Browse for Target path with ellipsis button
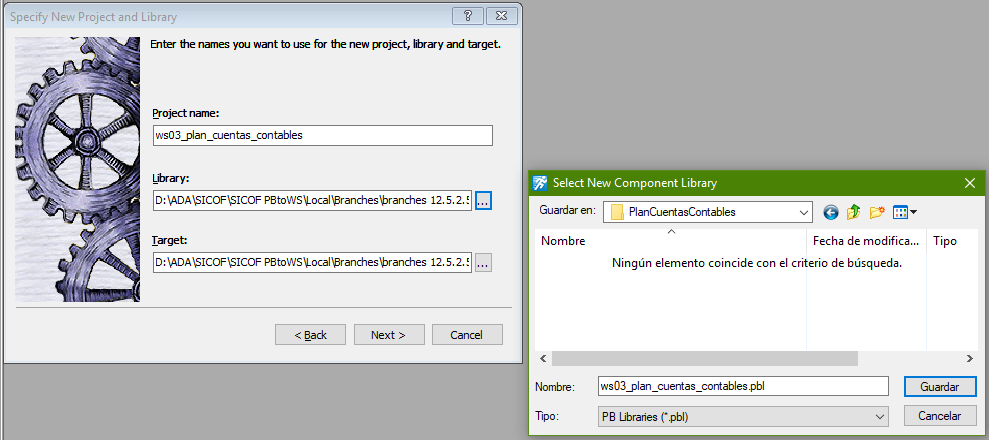The height and width of the screenshot is (440, 989). (x=483, y=263)
